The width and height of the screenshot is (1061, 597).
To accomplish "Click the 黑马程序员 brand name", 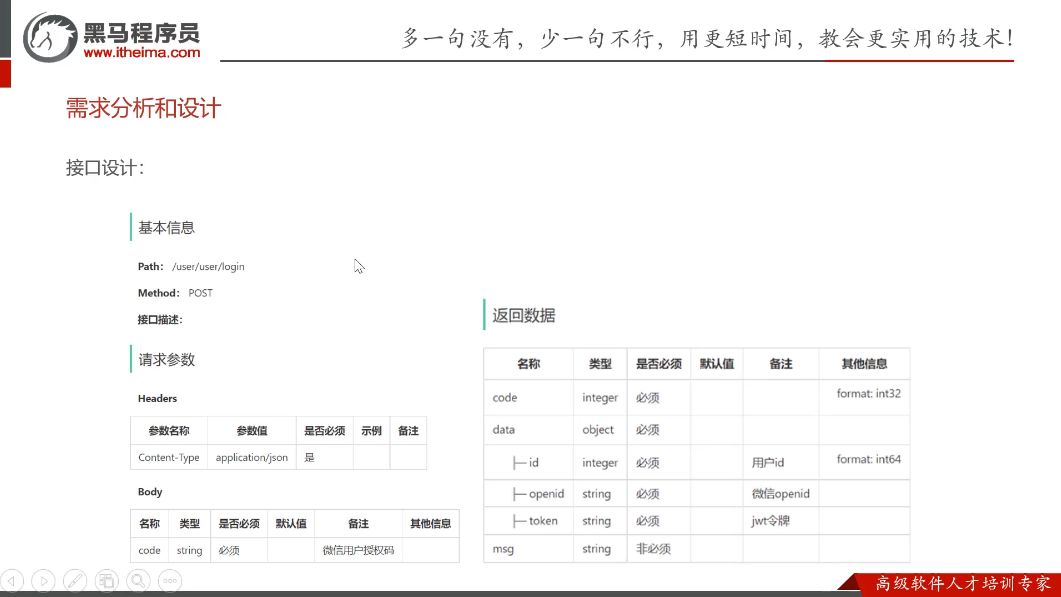I will [141, 31].
